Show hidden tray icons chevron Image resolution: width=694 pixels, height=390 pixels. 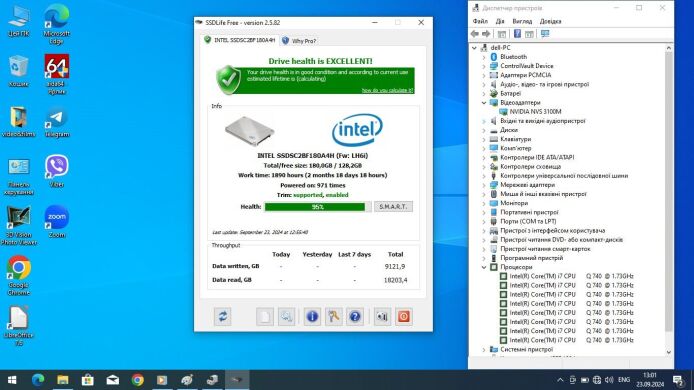pyautogui.click(x=560, y=380)
